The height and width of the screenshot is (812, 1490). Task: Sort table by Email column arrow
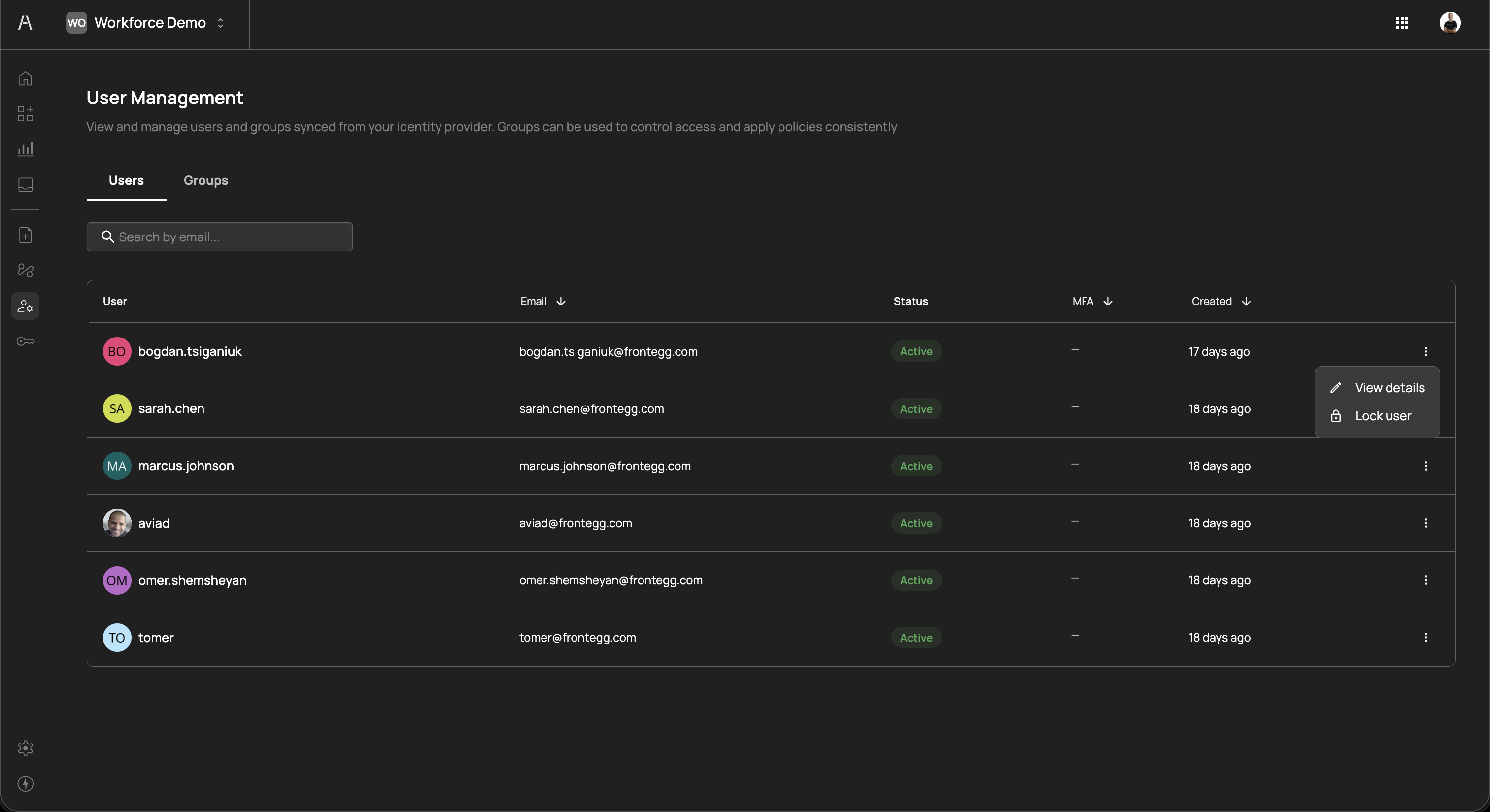tap(561, 302)
